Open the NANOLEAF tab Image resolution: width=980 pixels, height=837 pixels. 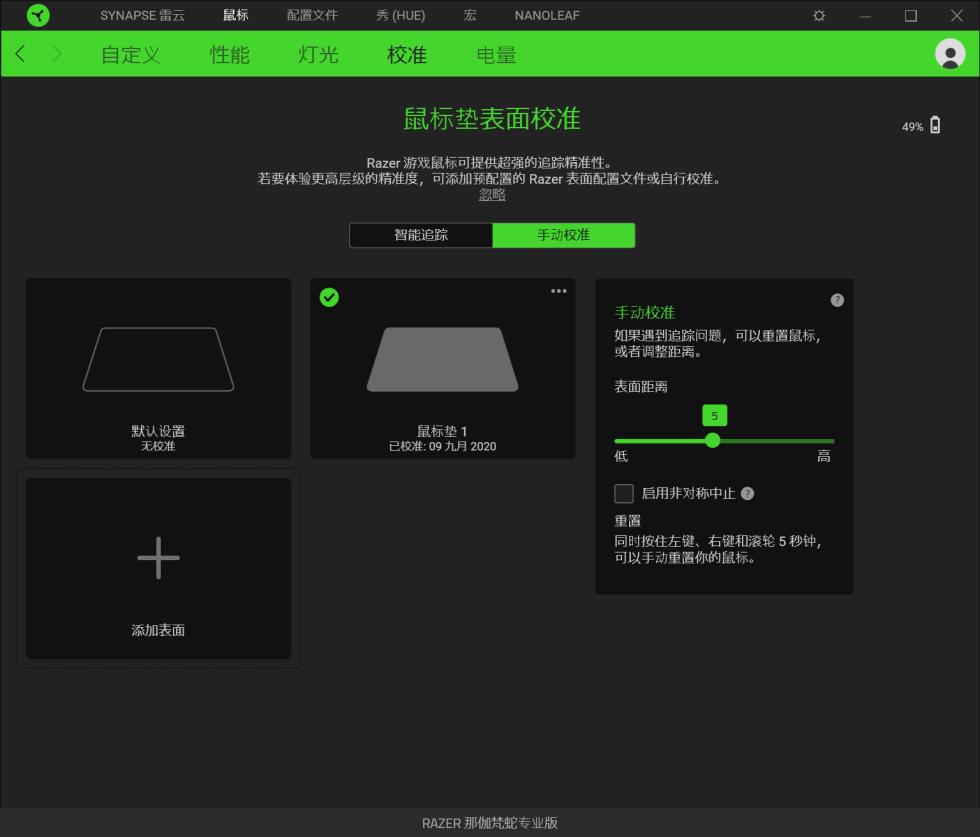coord(547,16)
